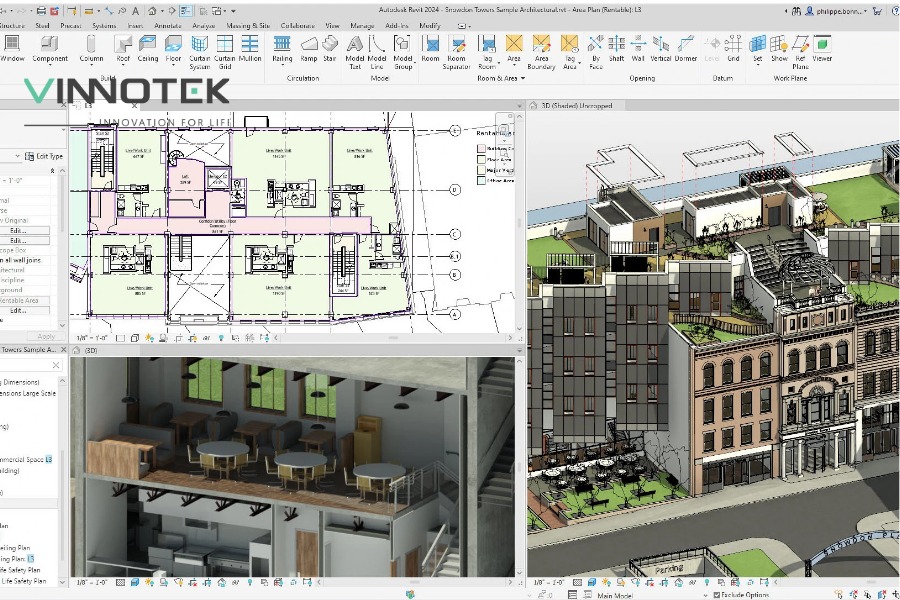Toggle shadows in {3D} view bar
The height and width of the screenshot is (600, 900).
click(164, 582)
